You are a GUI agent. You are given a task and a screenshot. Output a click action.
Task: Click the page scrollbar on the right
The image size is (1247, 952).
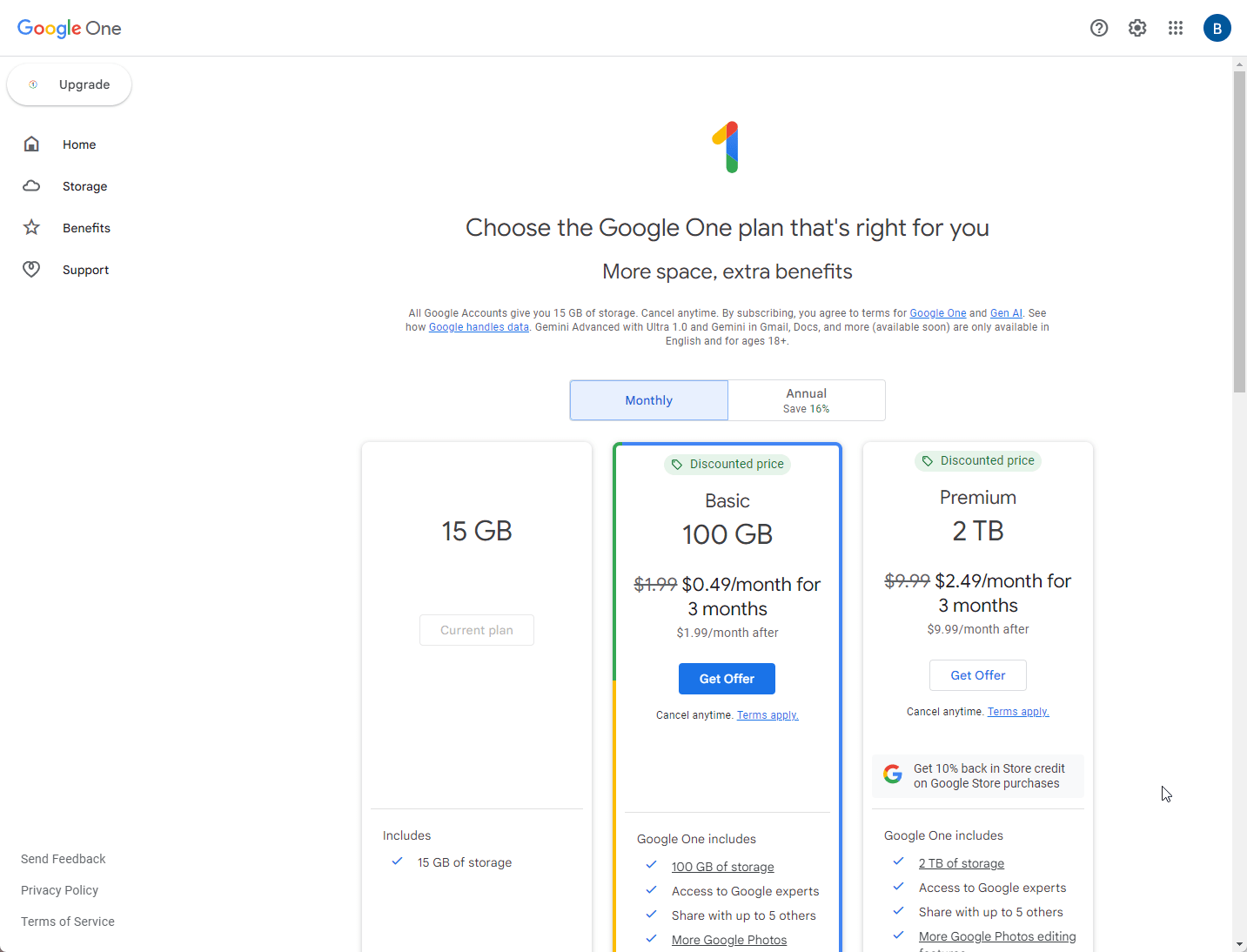(1237, 231)
